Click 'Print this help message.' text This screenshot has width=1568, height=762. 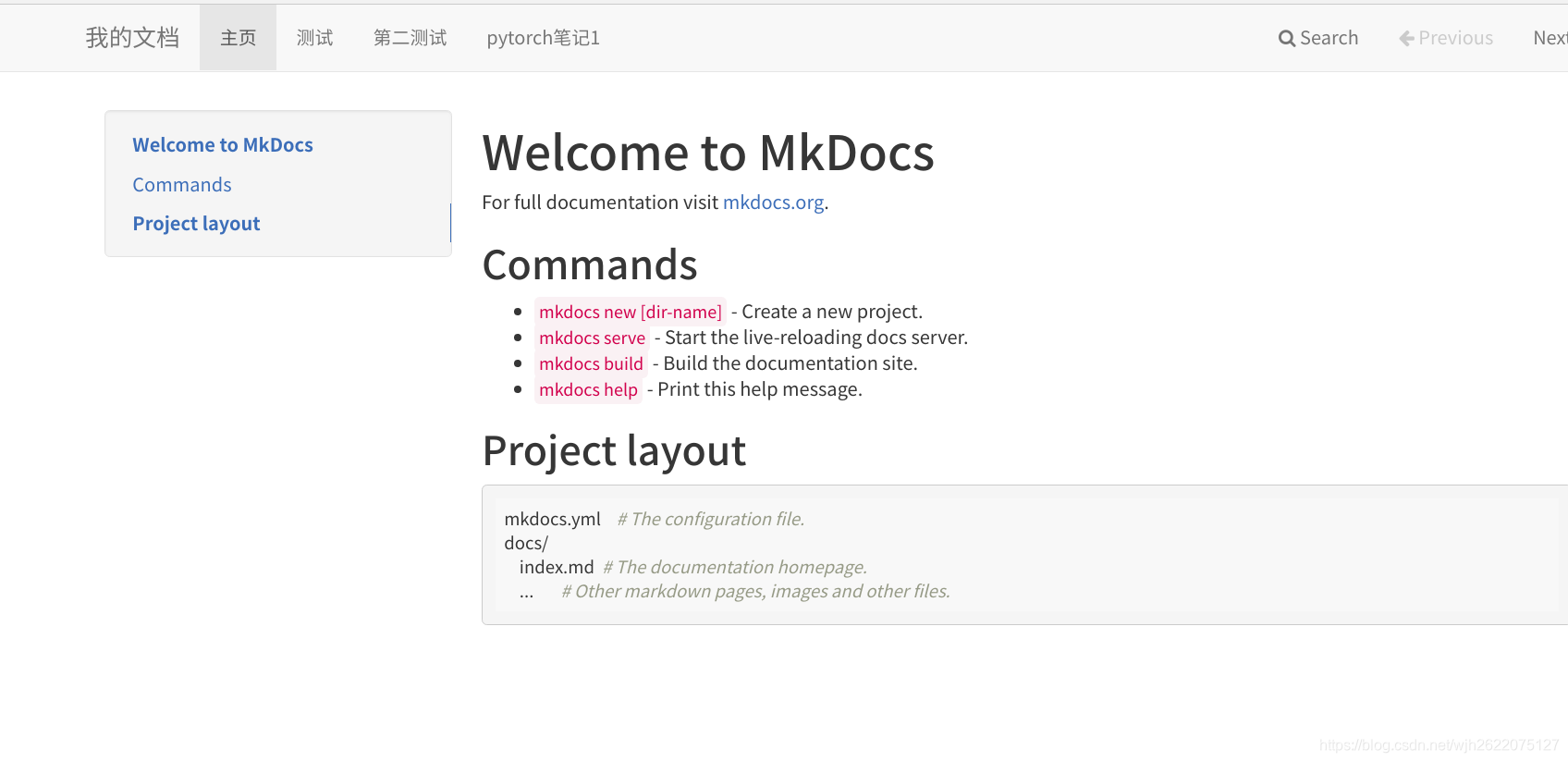tap(760, 389)
